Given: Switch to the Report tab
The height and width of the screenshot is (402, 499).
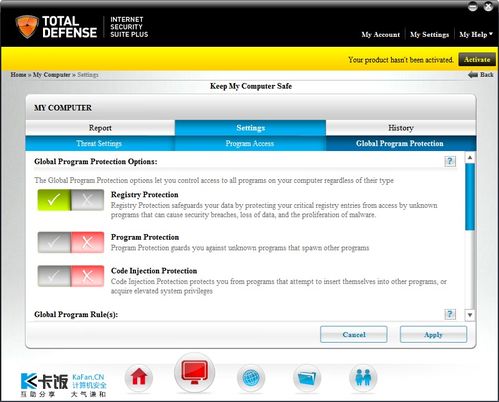Looking at the screenshot, I should click(100, 128).
